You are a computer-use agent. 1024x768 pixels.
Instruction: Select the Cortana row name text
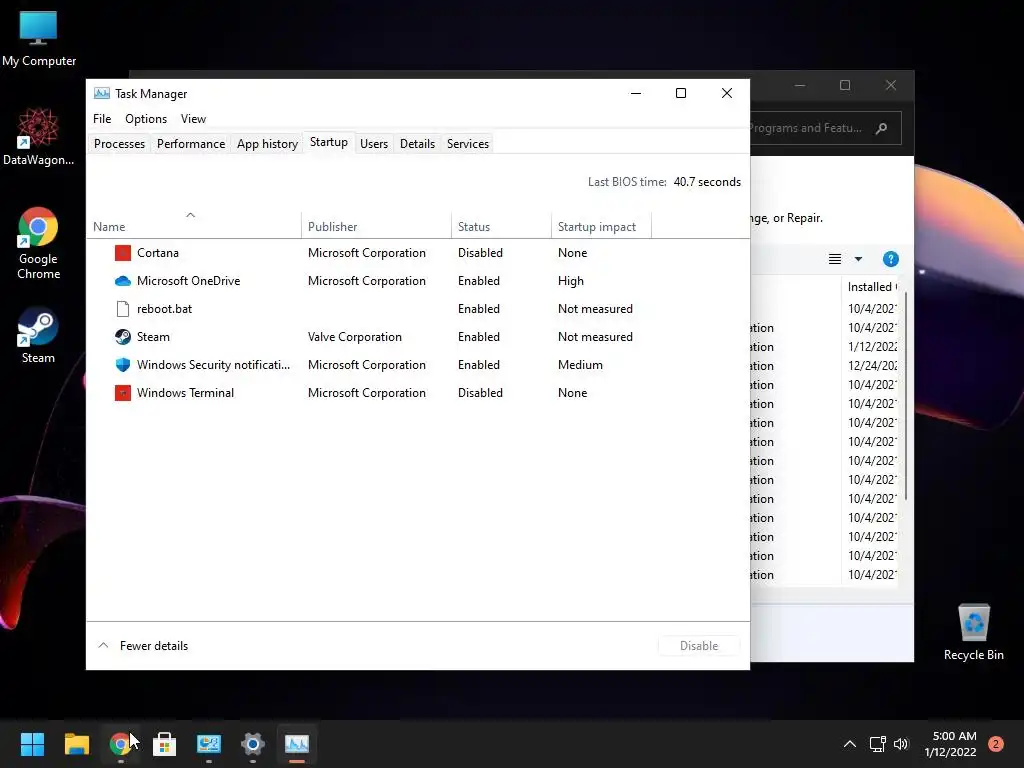[x=158, y=253]
